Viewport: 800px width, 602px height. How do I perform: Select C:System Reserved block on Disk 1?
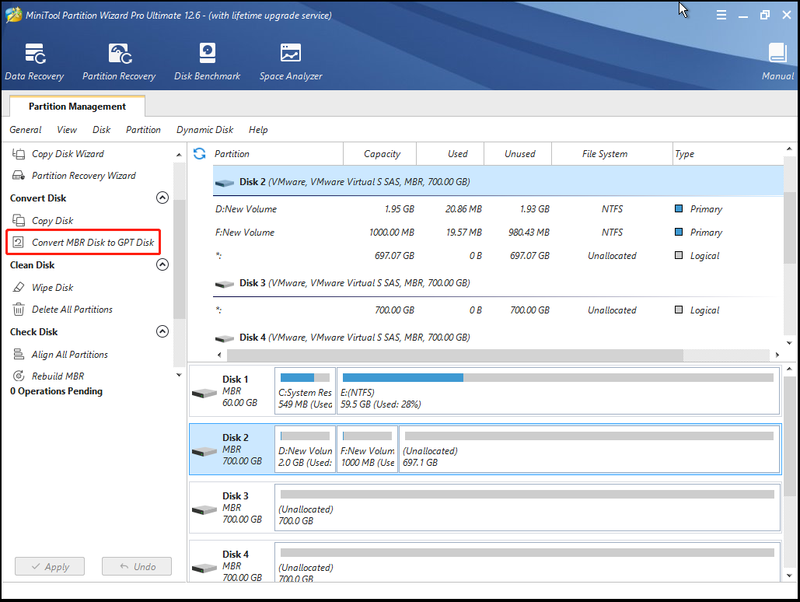[x=305, y=391]
